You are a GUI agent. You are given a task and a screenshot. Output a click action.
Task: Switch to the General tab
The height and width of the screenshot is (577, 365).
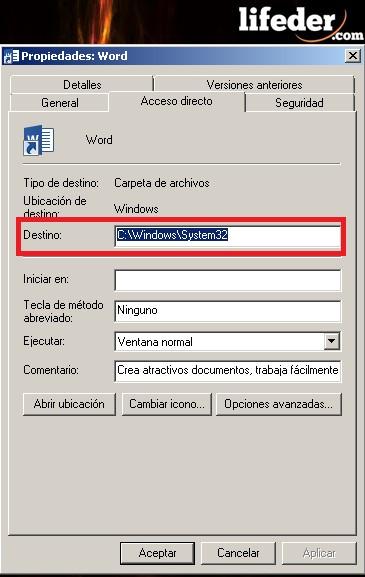pos(60,102)
